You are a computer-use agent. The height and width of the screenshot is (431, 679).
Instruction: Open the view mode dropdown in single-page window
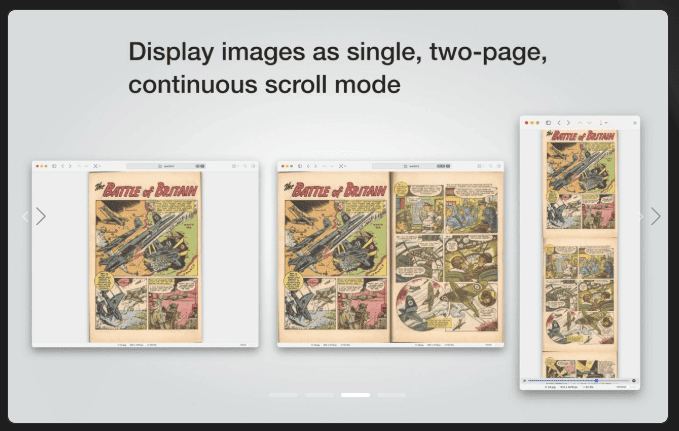(x=235, y=166)
